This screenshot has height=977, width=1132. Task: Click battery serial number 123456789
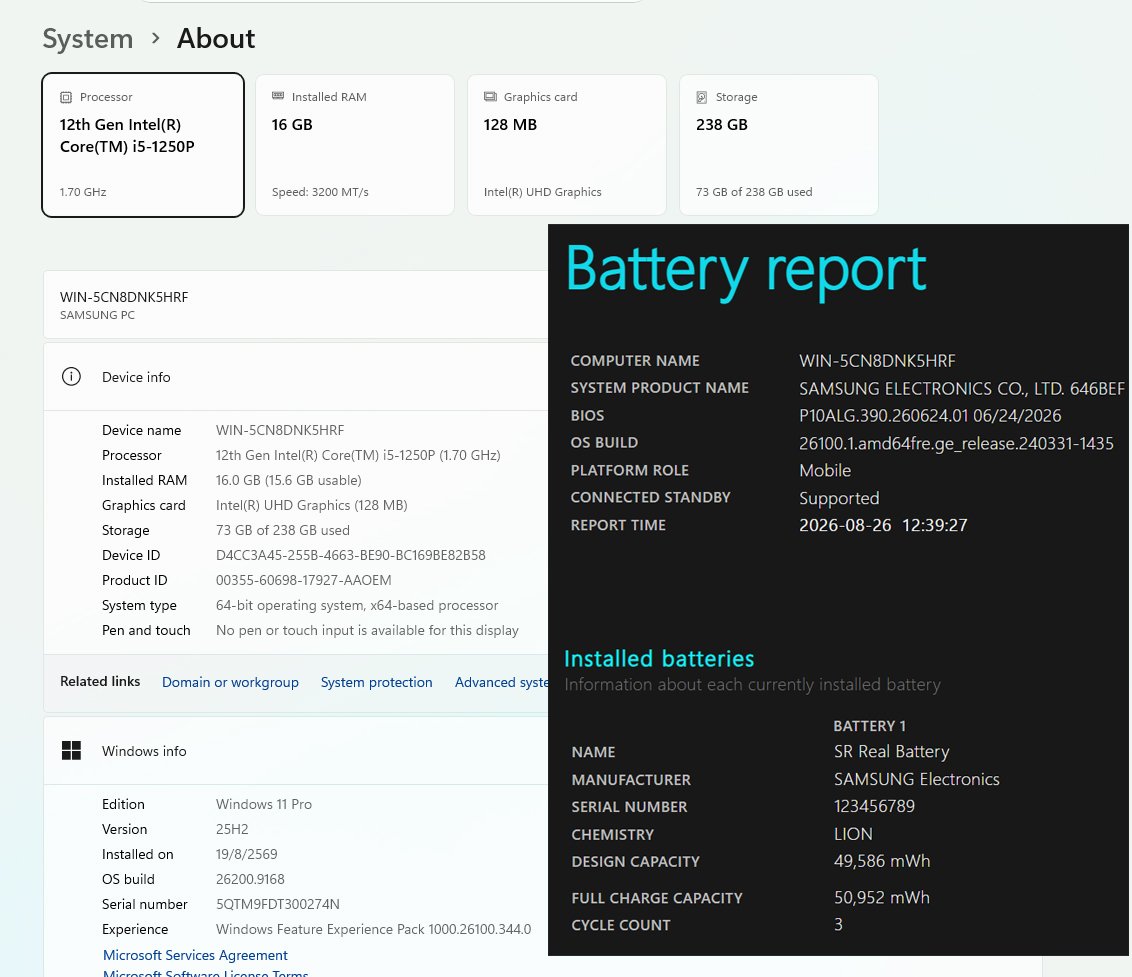click(x=874, y=806)
